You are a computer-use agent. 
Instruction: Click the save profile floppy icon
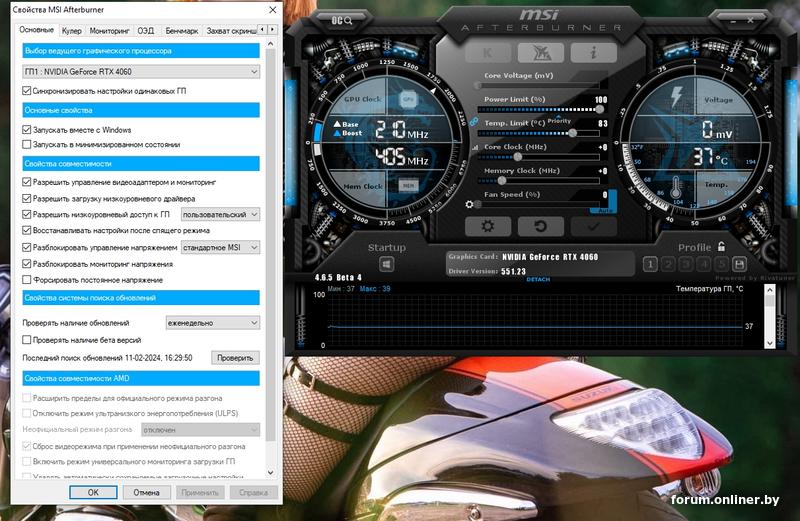point(739,264)
